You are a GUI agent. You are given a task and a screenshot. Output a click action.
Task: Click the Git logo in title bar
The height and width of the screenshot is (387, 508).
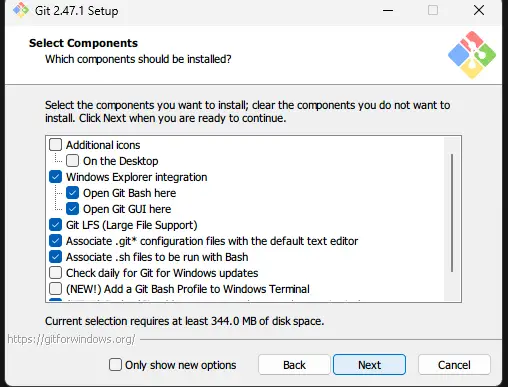21,10
